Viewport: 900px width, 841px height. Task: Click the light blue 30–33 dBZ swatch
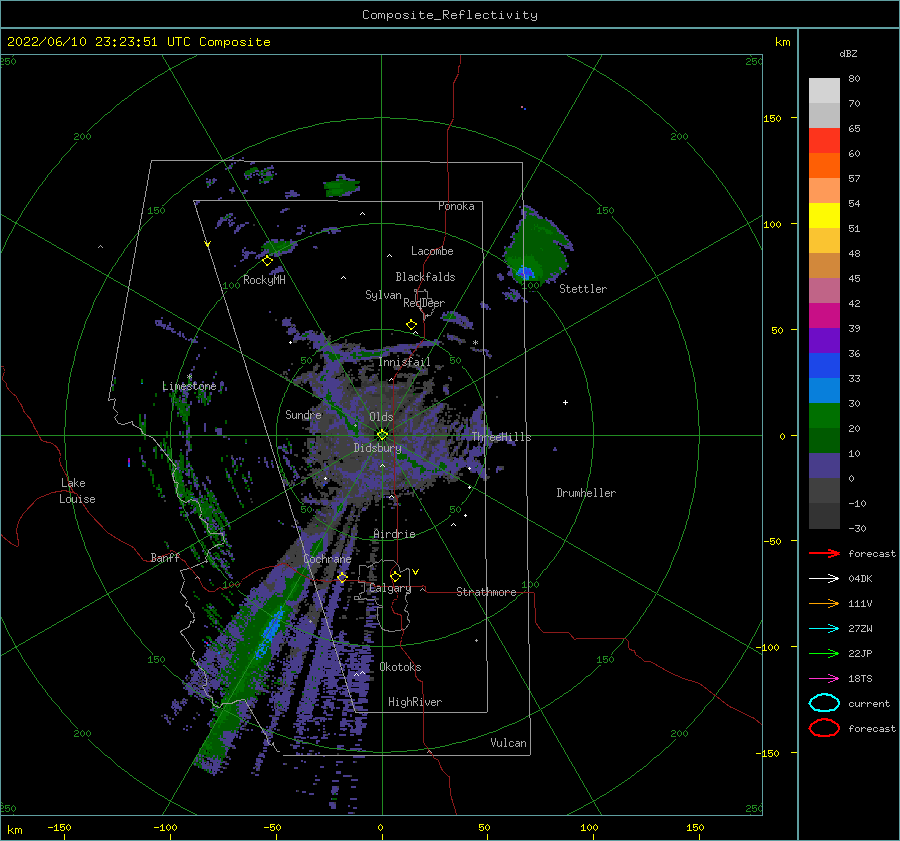pyautogui.click(x=824, y=391)
